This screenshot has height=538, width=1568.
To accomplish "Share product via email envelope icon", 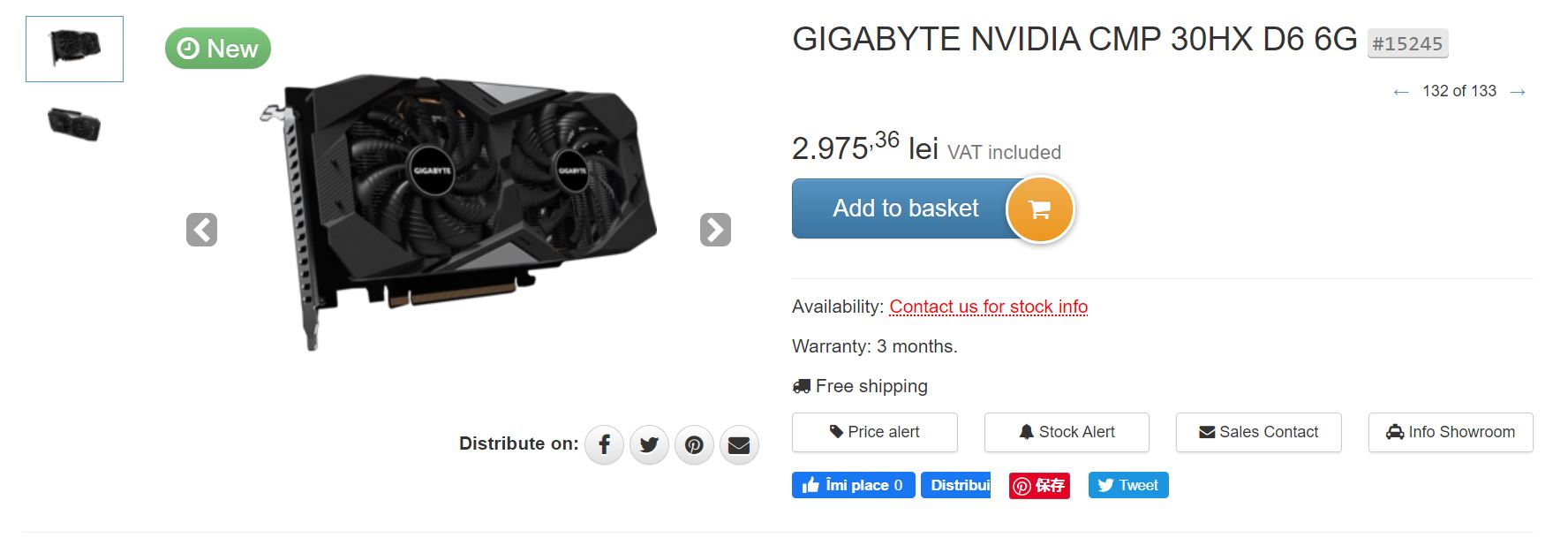I will pos(739,444).
